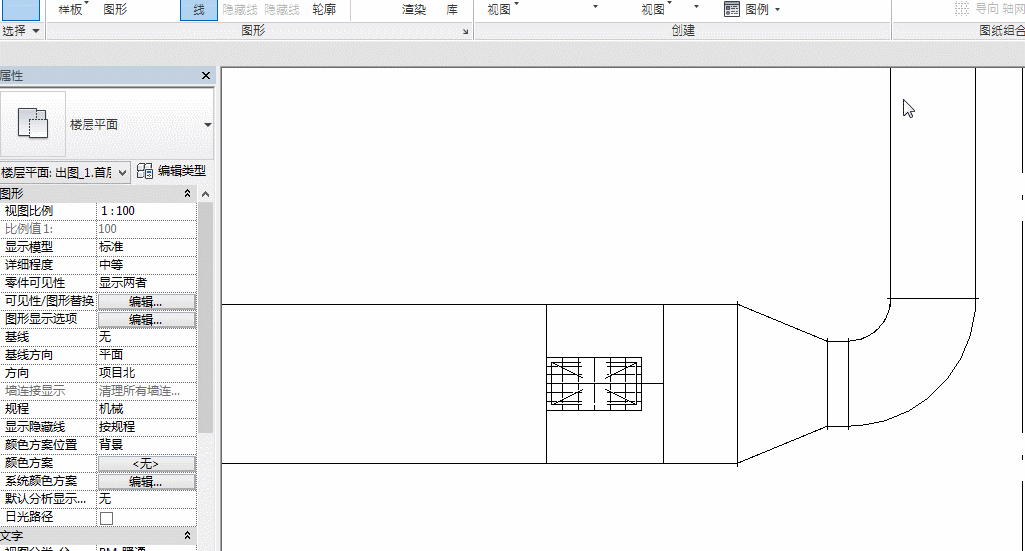Image resolution: width=1025 pixels, height=551 pixels.
Task: Click the 方向 value 项目北
Action: (146, 373)
